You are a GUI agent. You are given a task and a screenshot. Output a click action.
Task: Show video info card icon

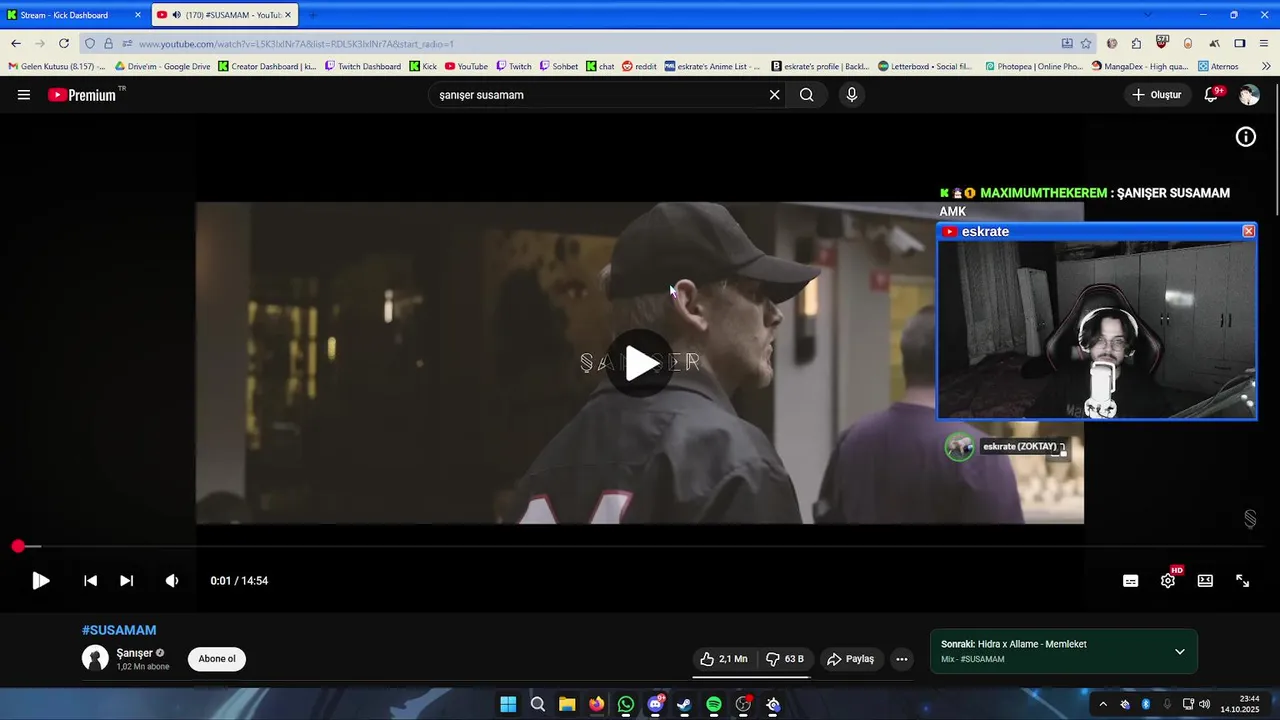1246,137
